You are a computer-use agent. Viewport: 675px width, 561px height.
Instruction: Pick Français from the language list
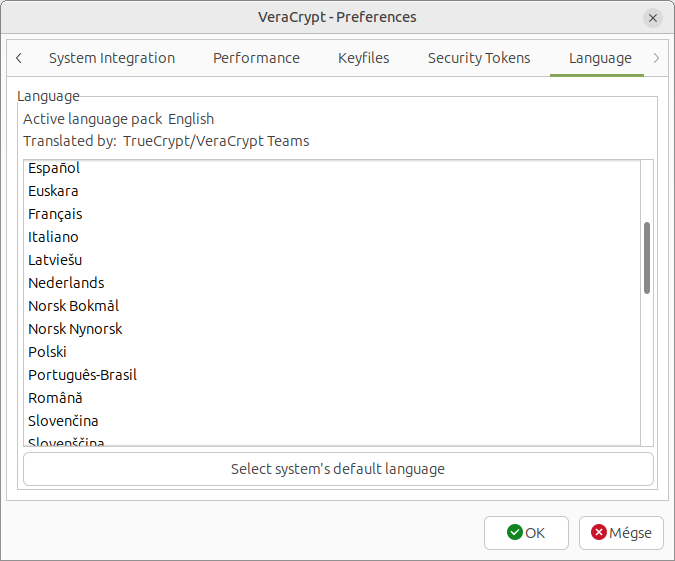55,214
